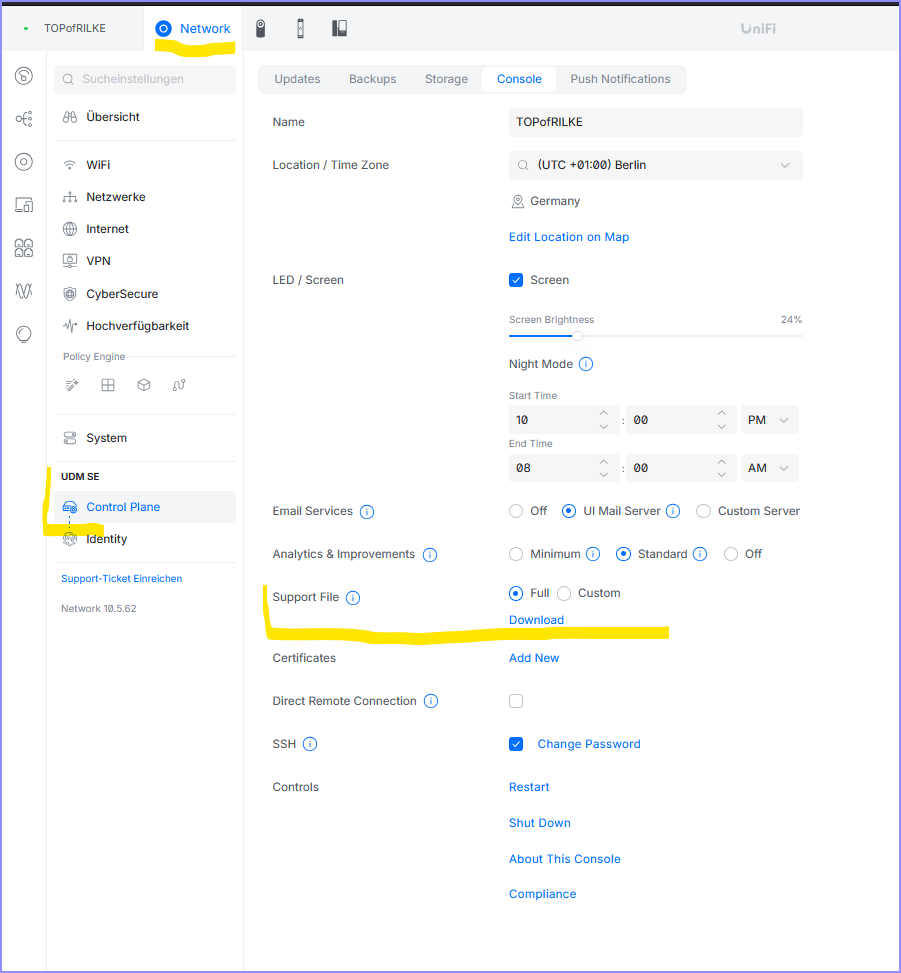Select the Custom Server email radio button

click(x=703, y=511)
